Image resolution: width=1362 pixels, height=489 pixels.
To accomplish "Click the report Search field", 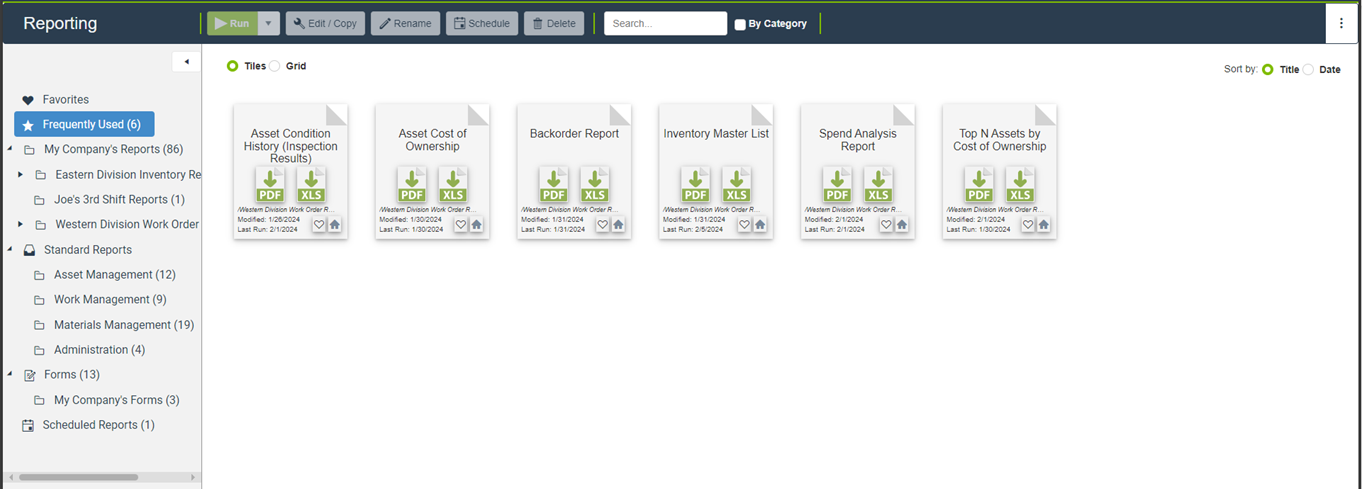I will click(665, 23).
